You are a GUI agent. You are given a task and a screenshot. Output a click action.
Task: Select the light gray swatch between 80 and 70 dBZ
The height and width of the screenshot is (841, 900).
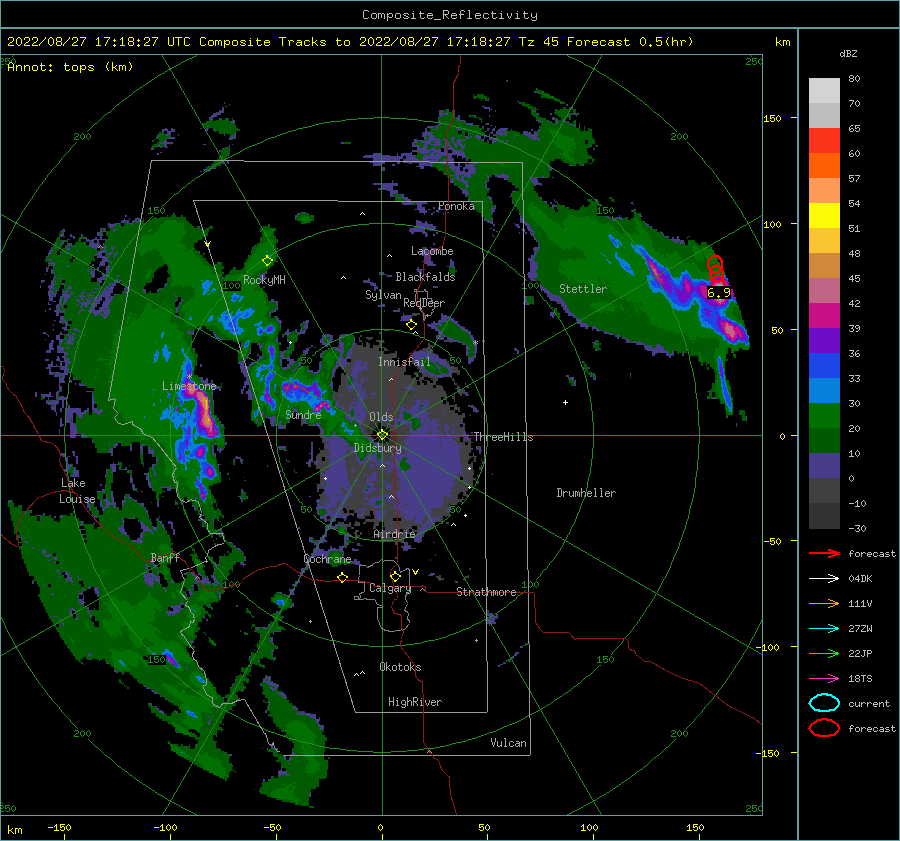tap(824, 91)
